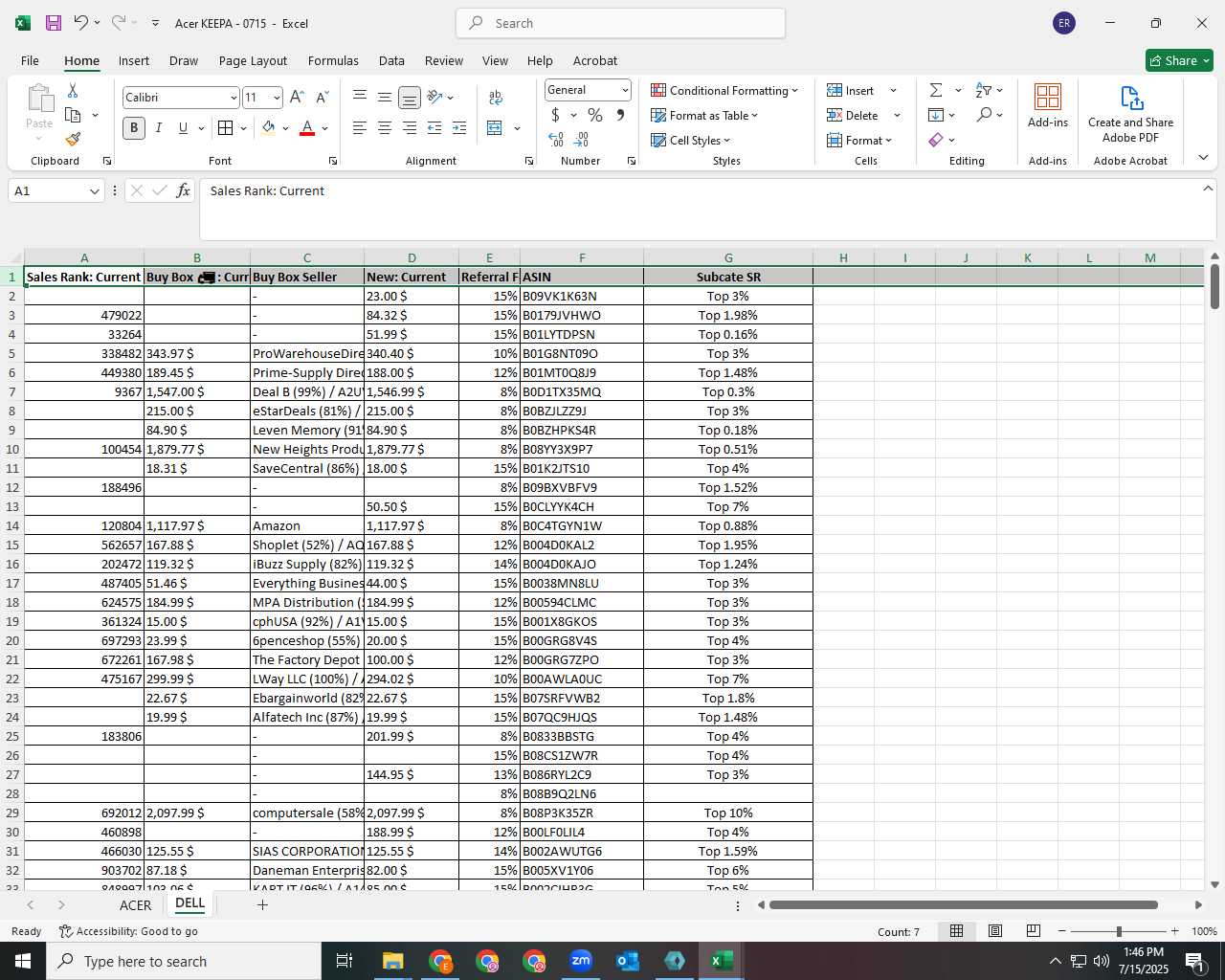Add a new sheet with plus button
Image resolution: width=1225 pixels, height=980 pixels.
(262, 904)
